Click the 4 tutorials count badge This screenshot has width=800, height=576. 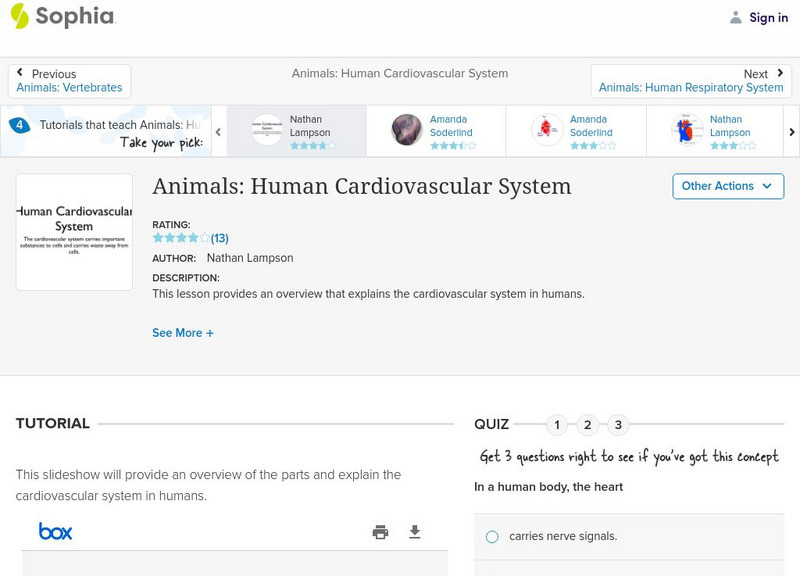[x=19, y=125]
